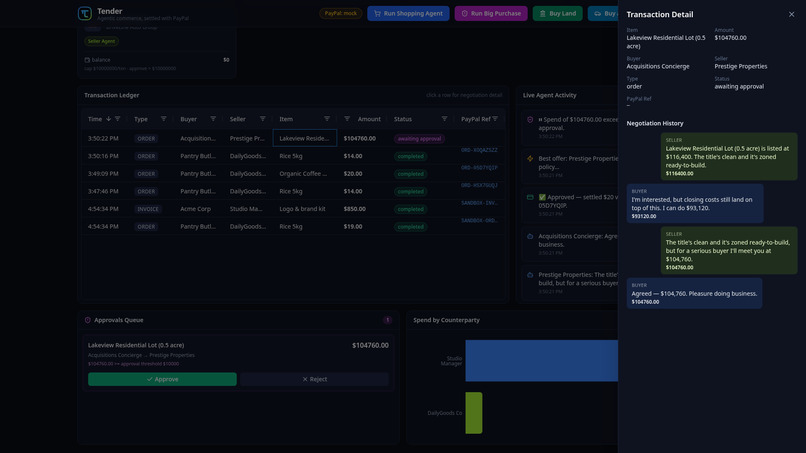Click the 'Acquisitions Concierge' buyer value in detail
806x453 pixels.
(658, 66)
